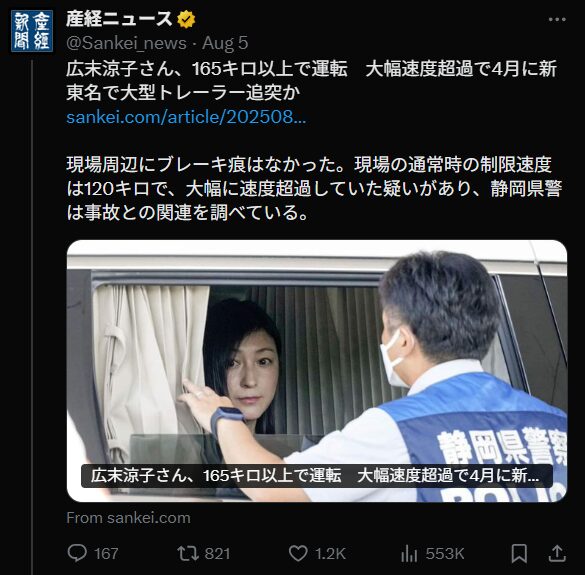
Task: Click the 821 reposts count
Action: (217, 554)
